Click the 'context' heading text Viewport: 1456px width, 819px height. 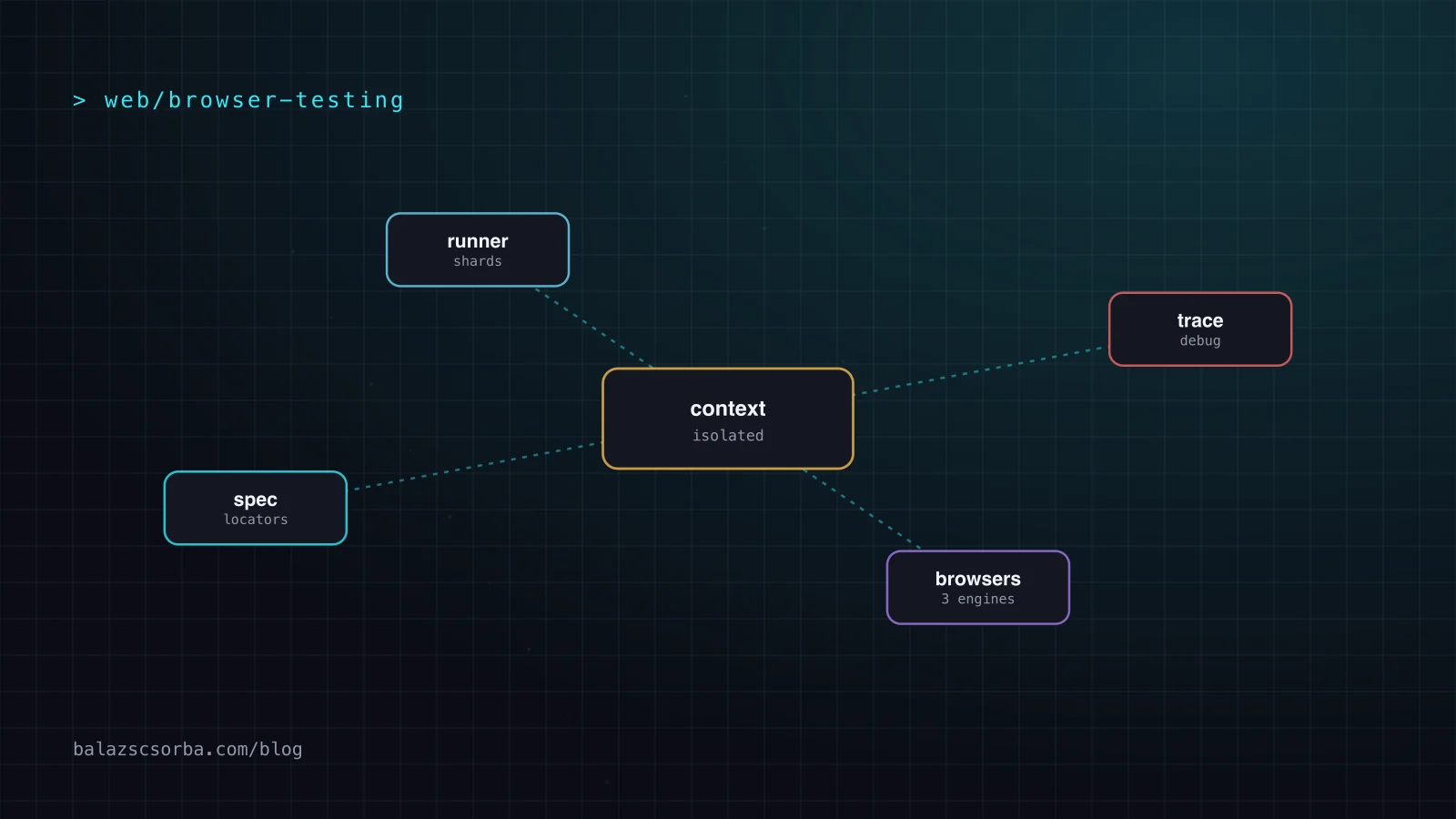pyautogui.click(x=728, y=409)
